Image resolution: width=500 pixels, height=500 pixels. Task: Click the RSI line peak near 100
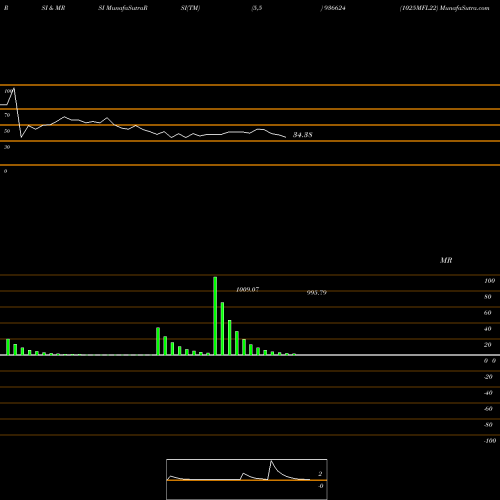(x=14, y=89)
